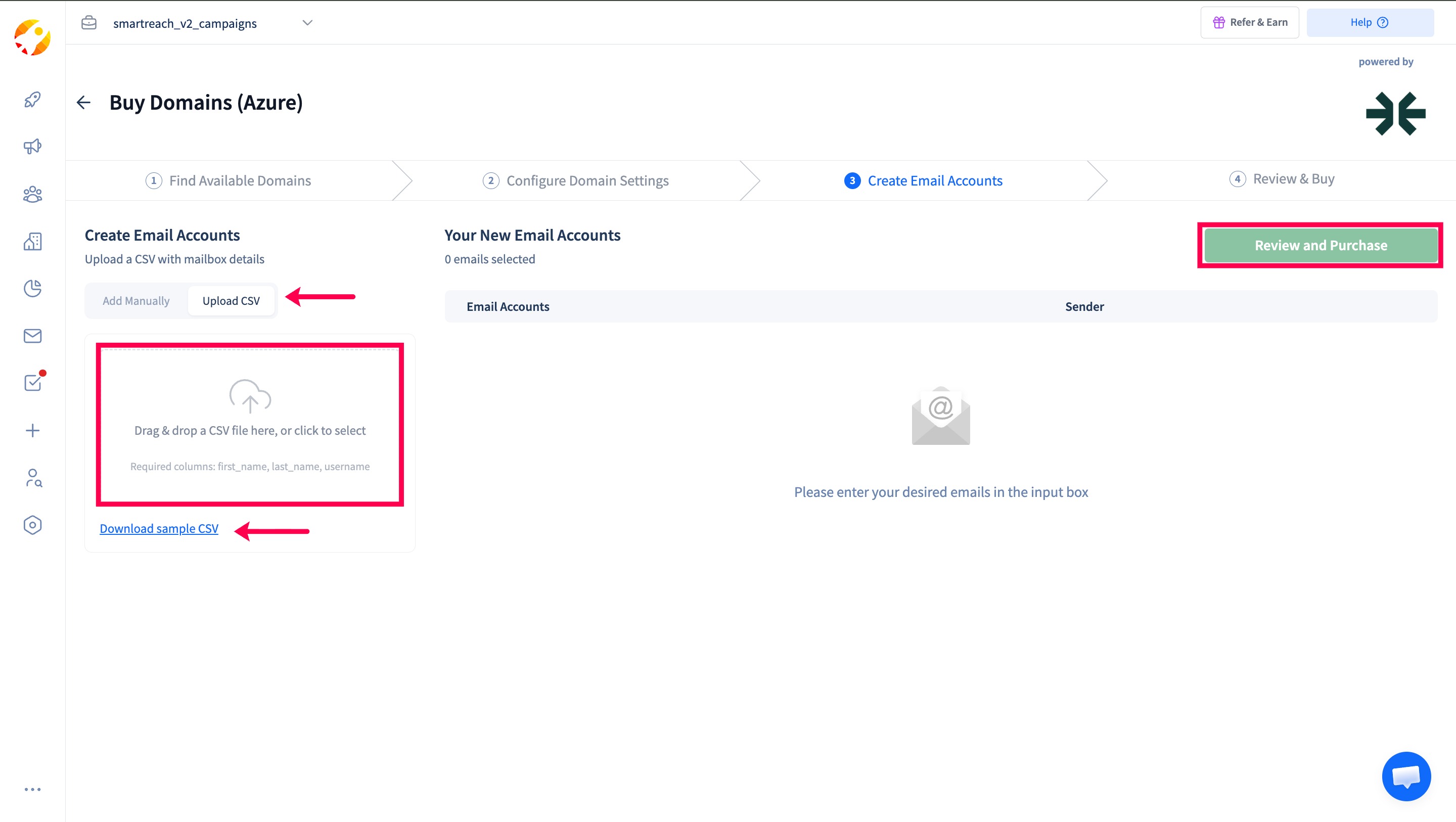Open the chat support bubble
Screen dimensions: 1456x822
(1405, 776)
